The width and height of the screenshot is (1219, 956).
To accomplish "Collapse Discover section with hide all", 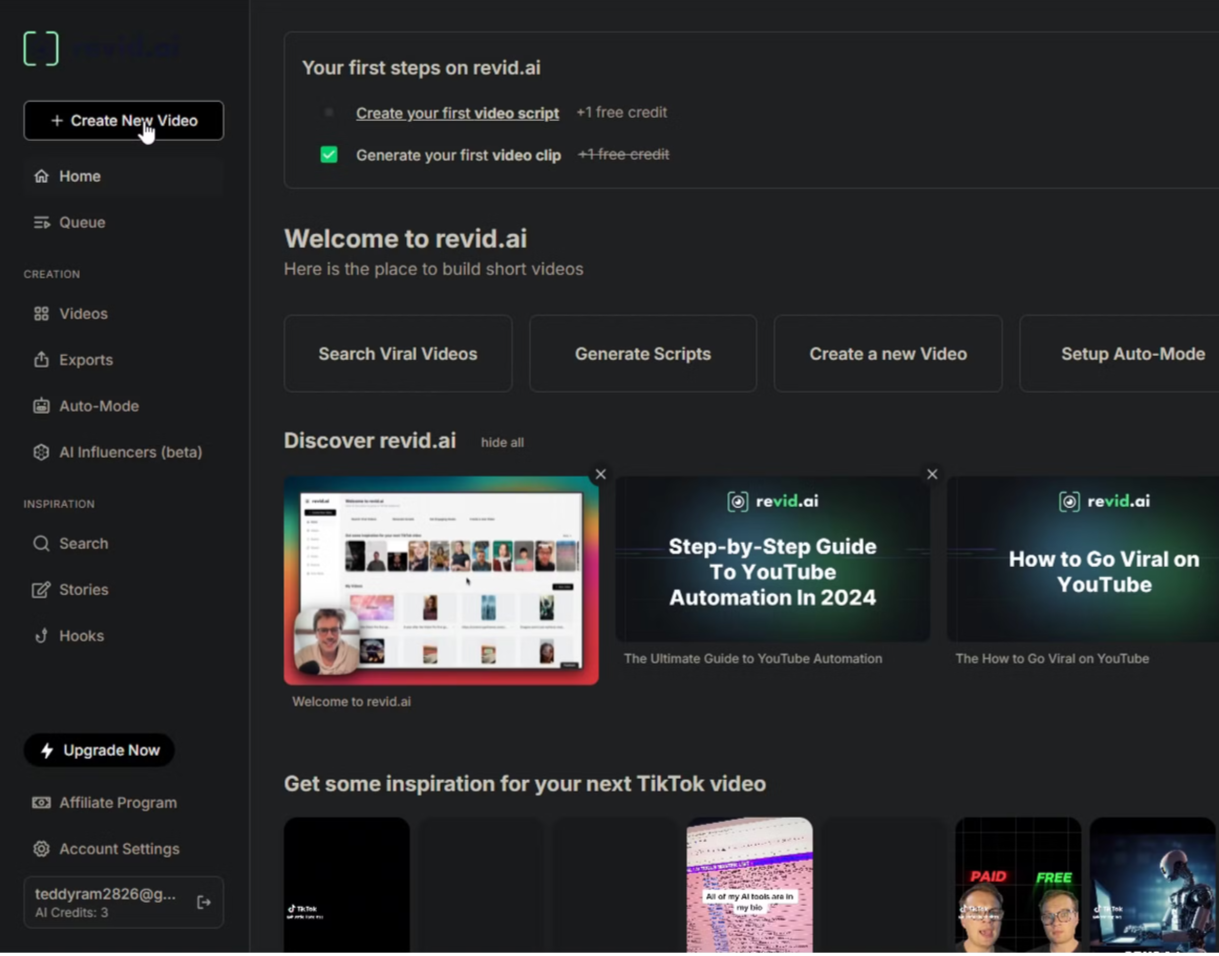I will pyautogui.click(x=502, y=442).
